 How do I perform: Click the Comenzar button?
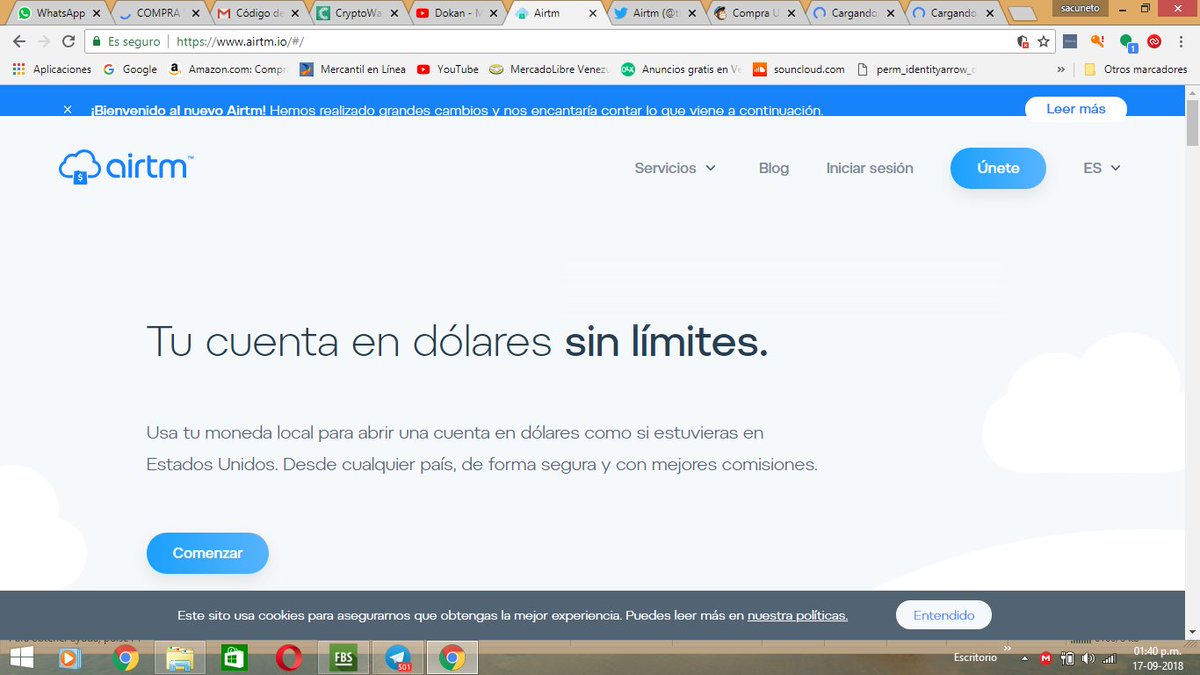click(x=208, y=553)
